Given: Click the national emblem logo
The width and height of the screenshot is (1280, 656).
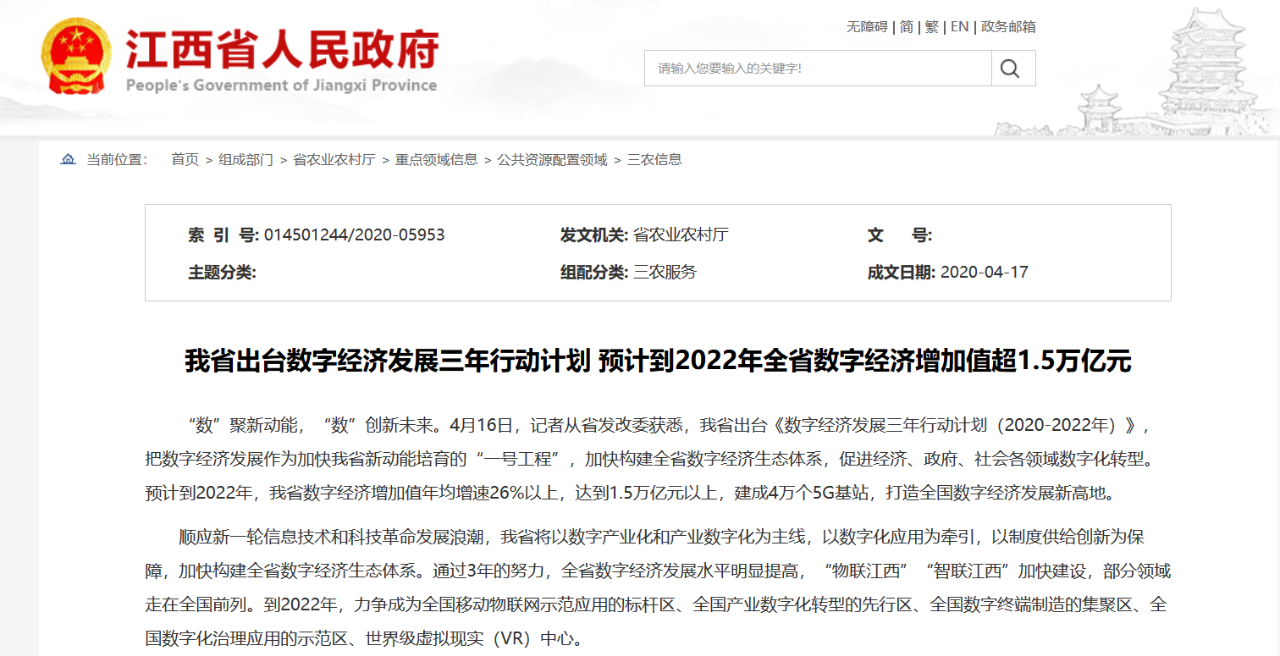Looking at the screenshot, I should click(76, 57).
